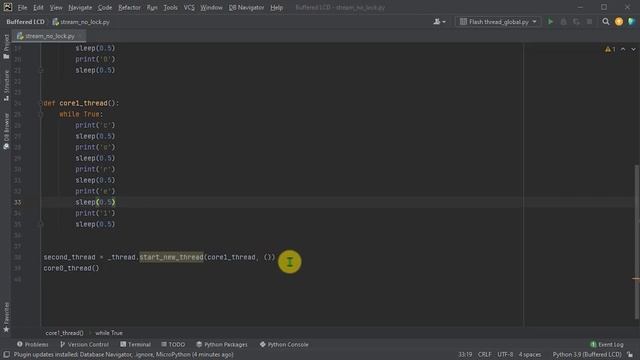The image size is (640, 360).
Task: Go to next highlighted error arrow
Action: coord(633,49)
